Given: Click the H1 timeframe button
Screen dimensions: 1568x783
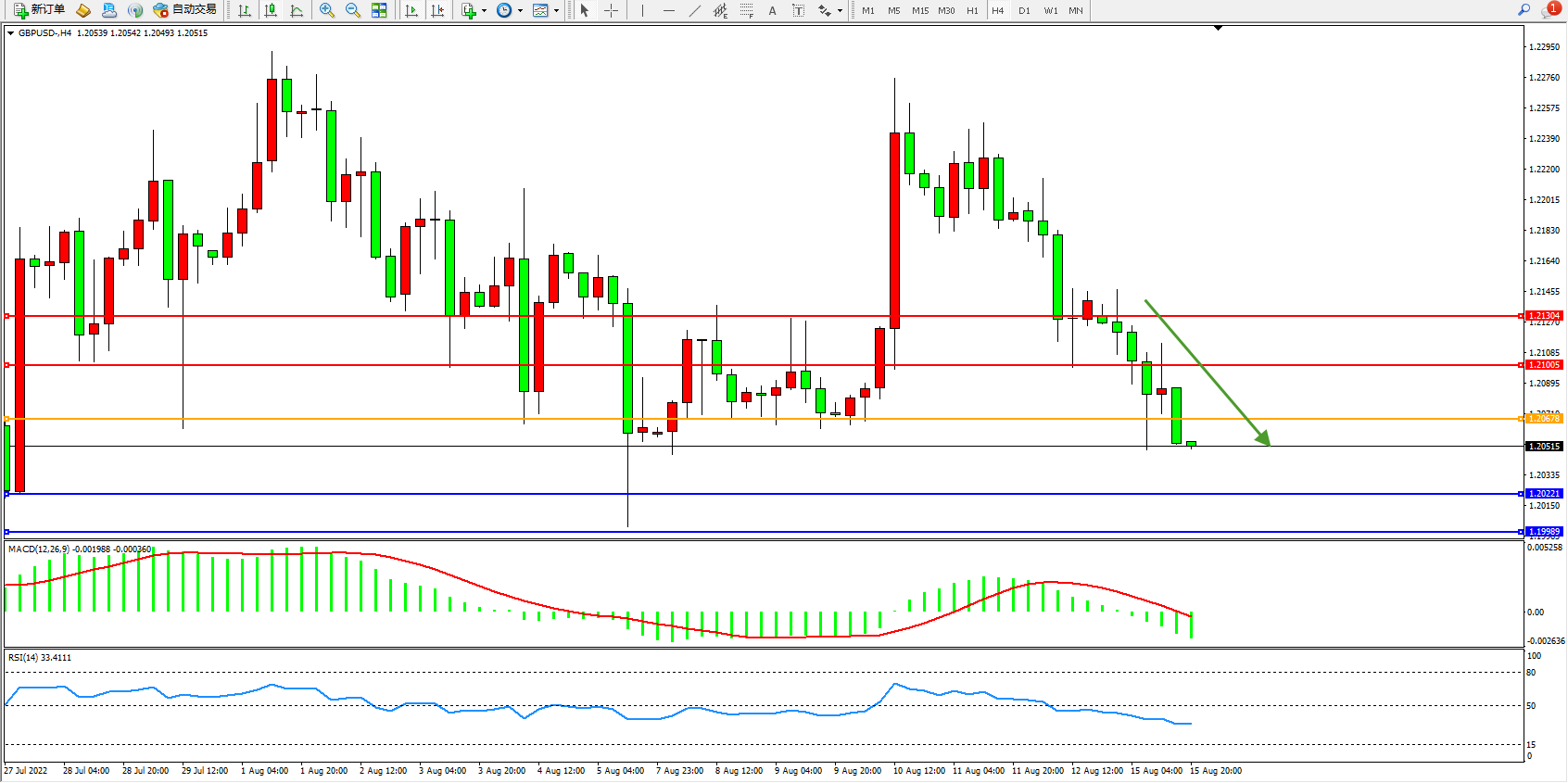Looking at the screenshot, I should [x=972, y=10].
